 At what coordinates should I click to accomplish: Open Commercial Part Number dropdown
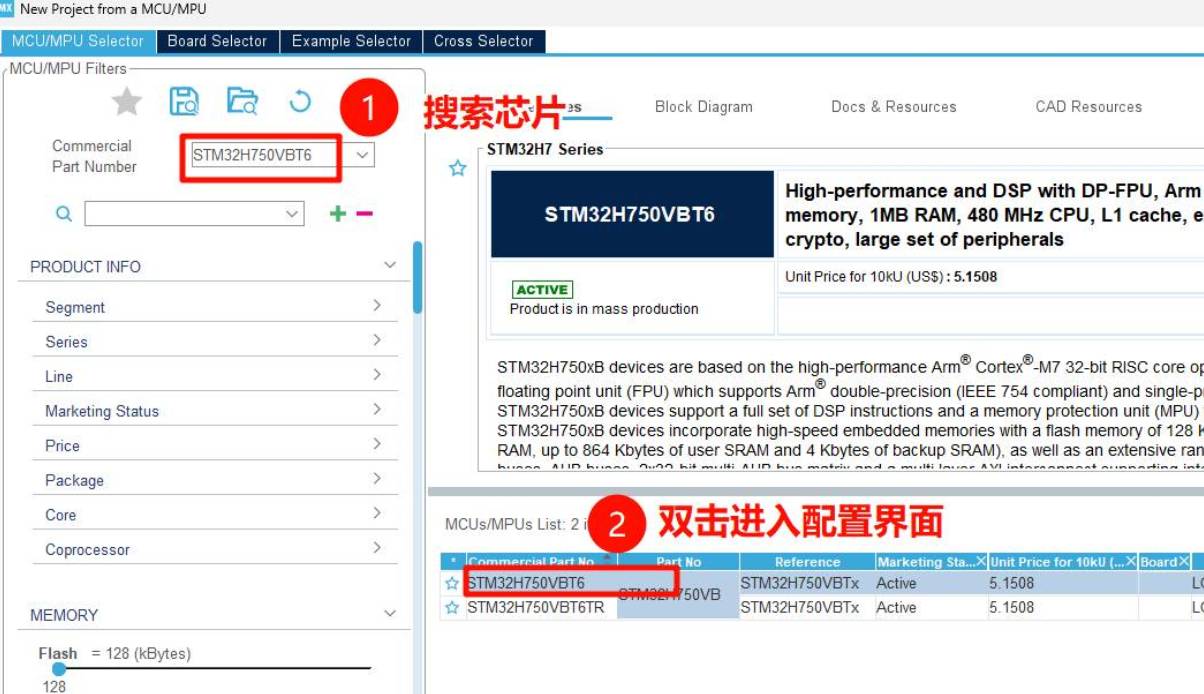pos(363,155)
